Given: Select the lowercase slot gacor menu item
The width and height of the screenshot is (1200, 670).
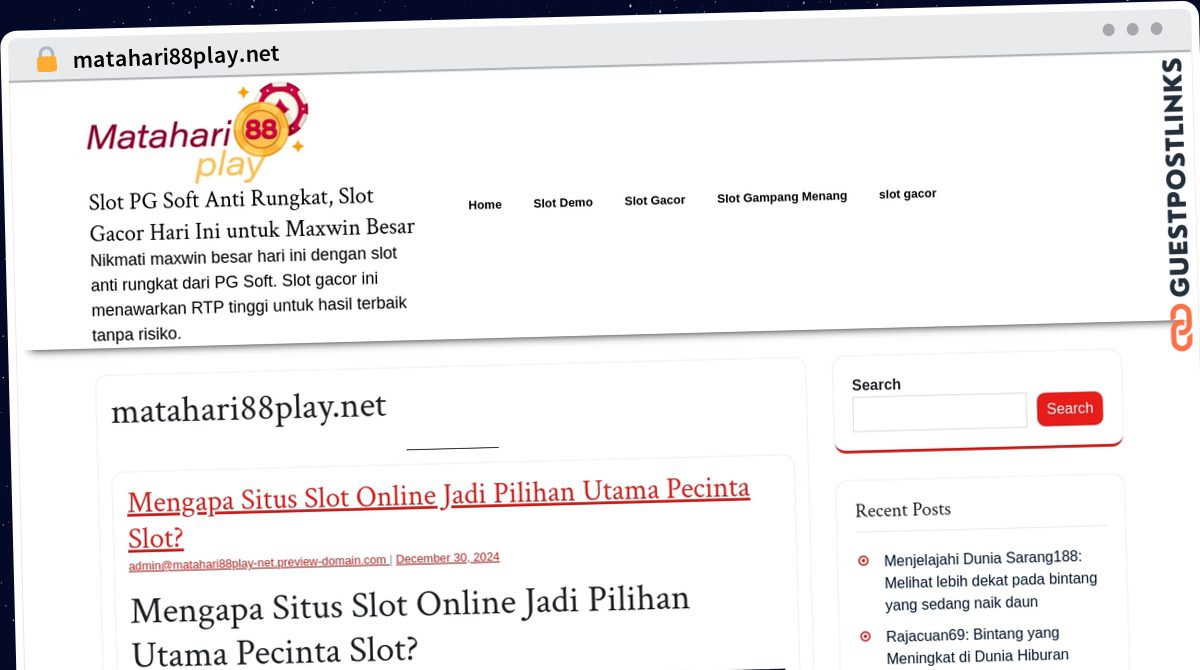Looking at the screenshot, I should 907,194.
